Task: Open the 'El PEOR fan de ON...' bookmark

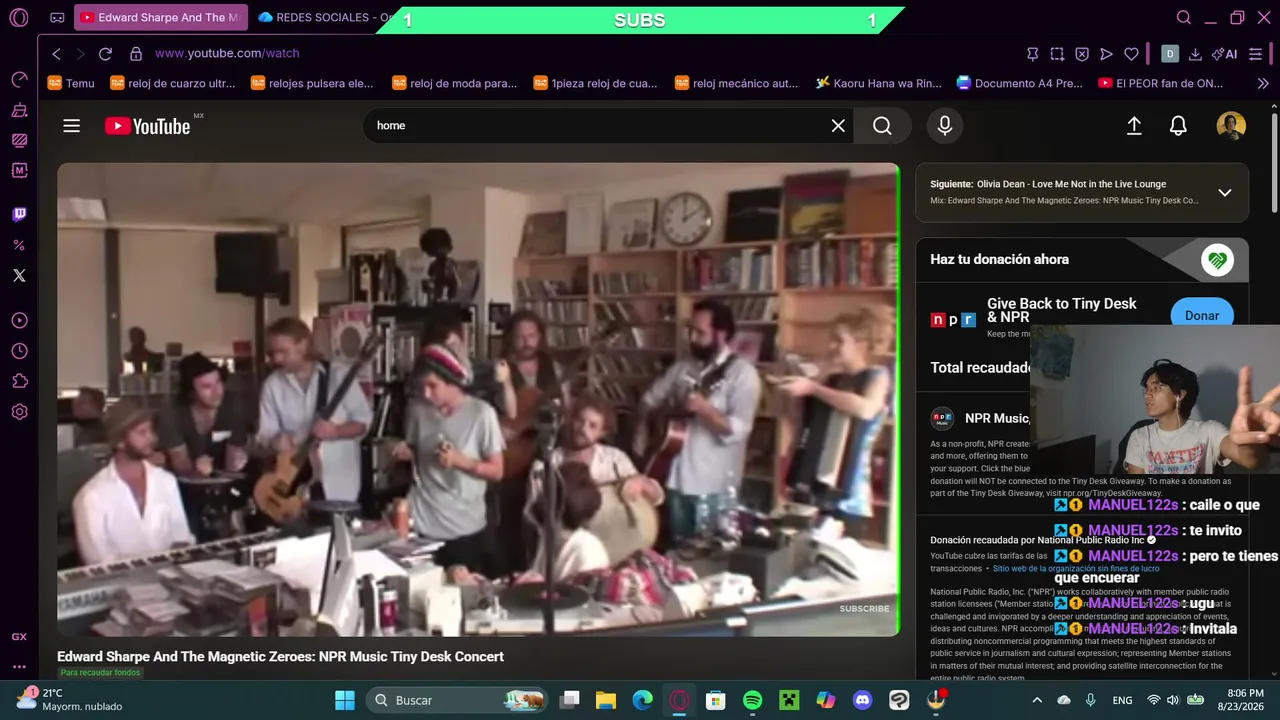Action: point(1161,83)
